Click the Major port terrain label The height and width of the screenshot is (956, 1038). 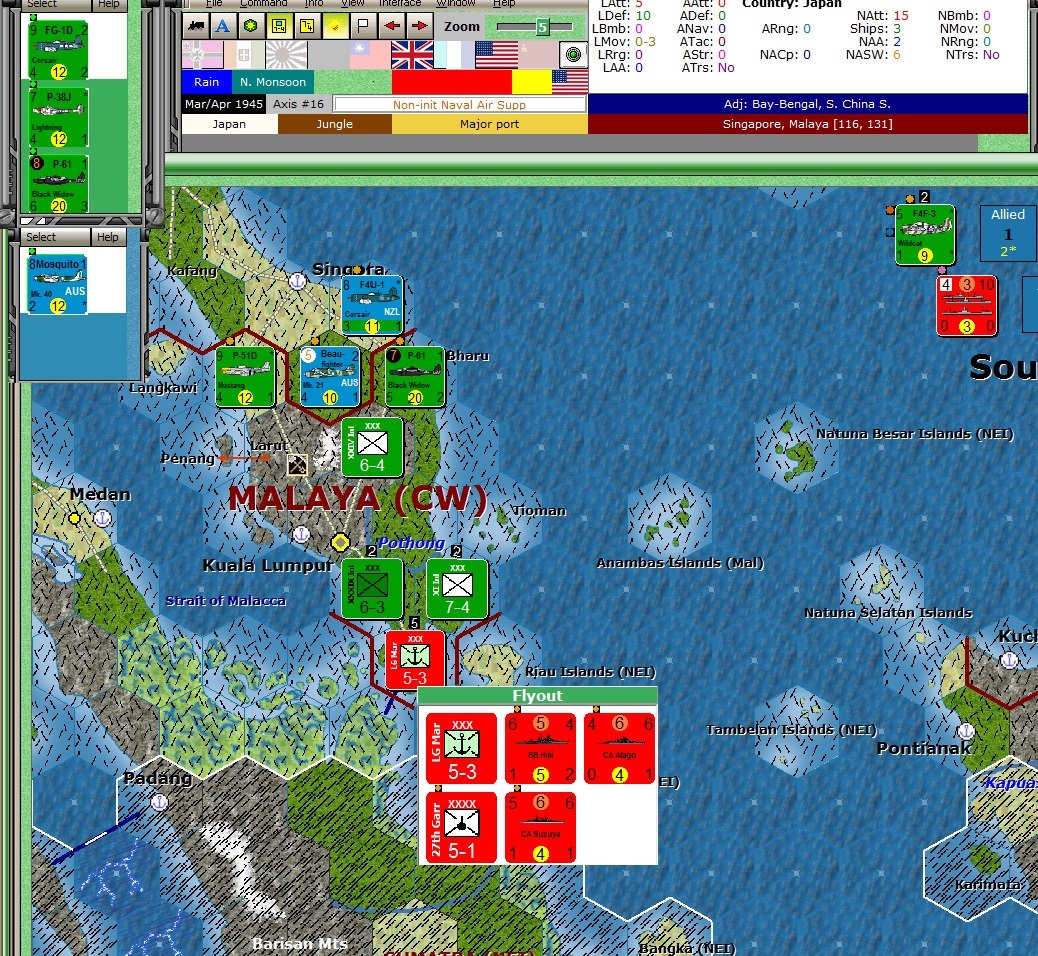coord(489,124)
